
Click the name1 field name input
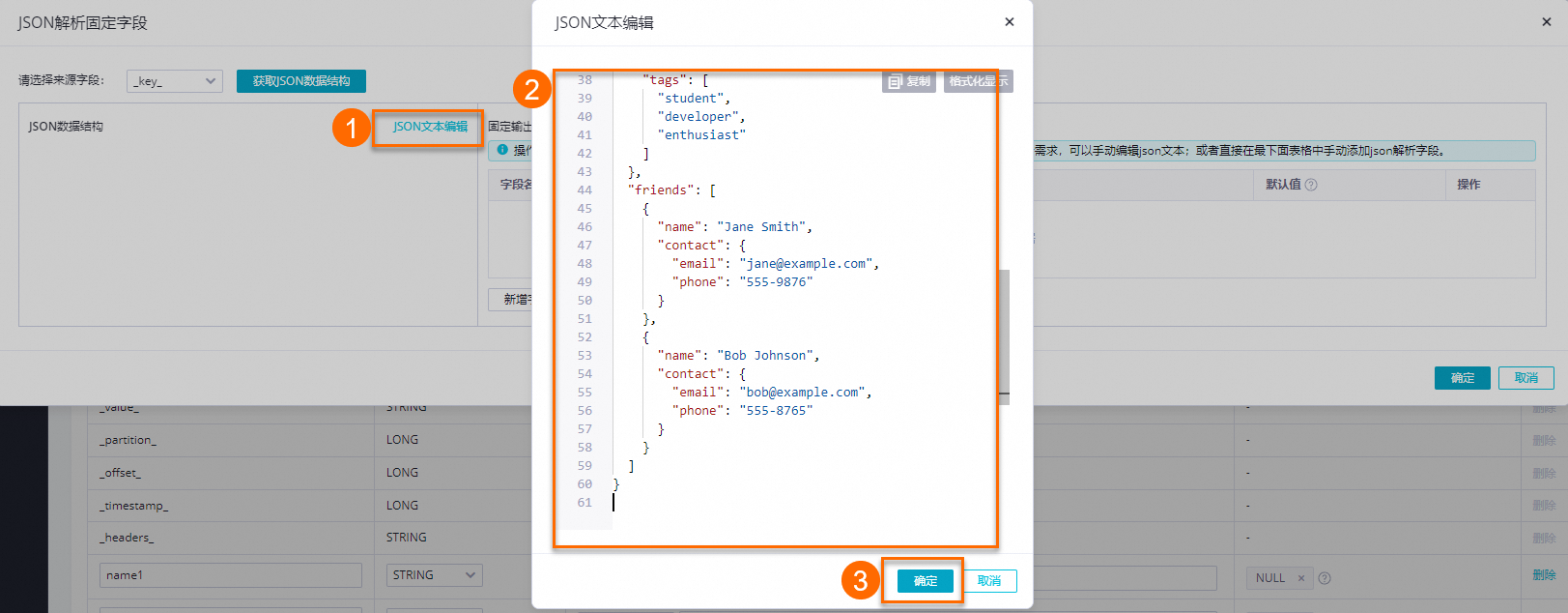231,575
